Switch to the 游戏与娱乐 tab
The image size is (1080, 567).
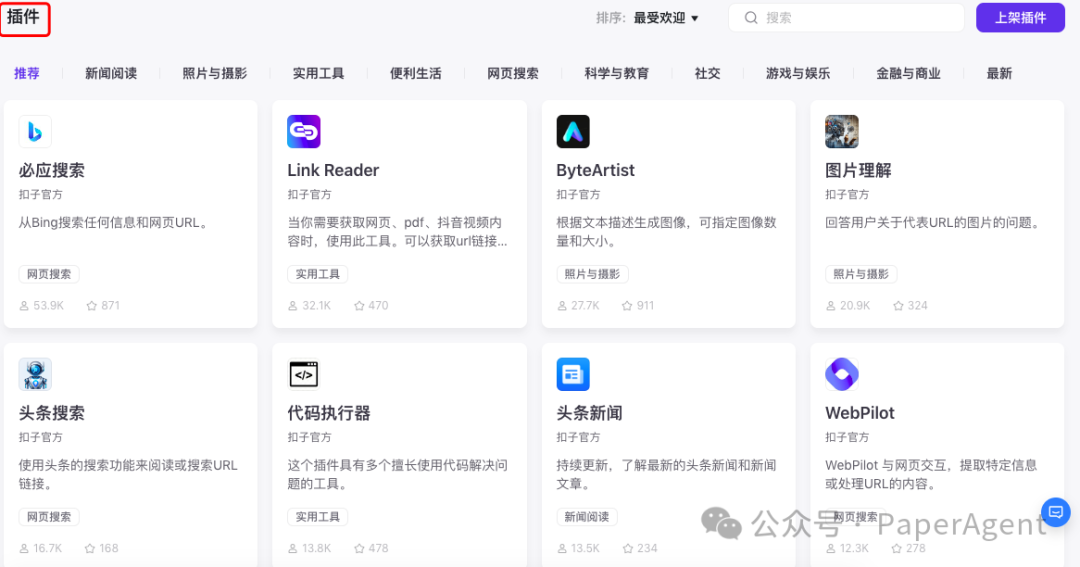click(798, 74)
